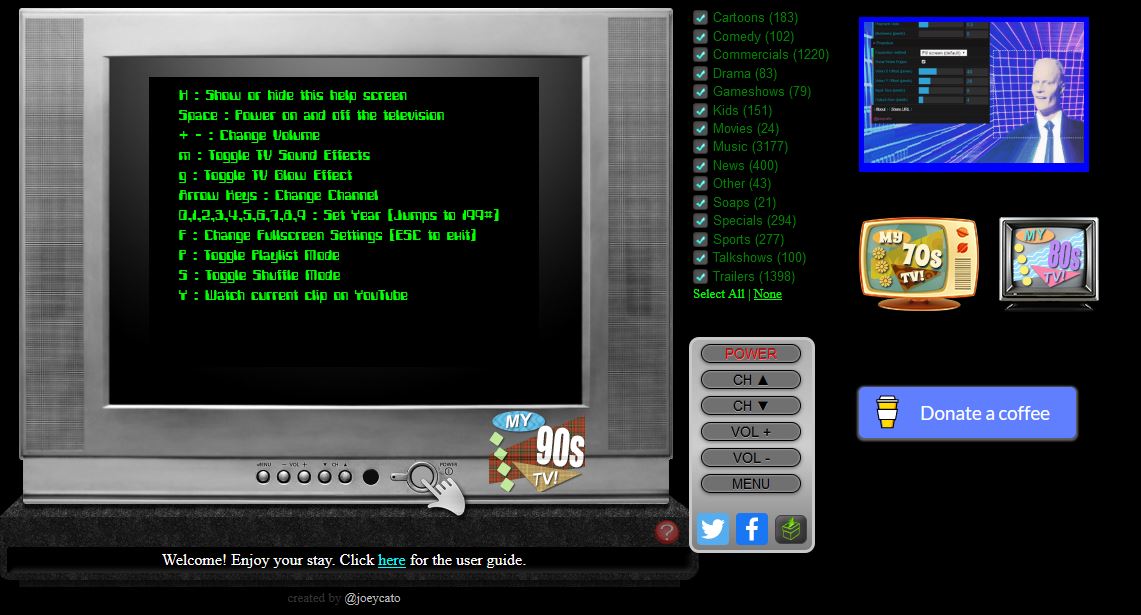Viewport: 1141px width, 615px height.
Task: Open the MENU button on the remote
Action: [x=751, y=484]
